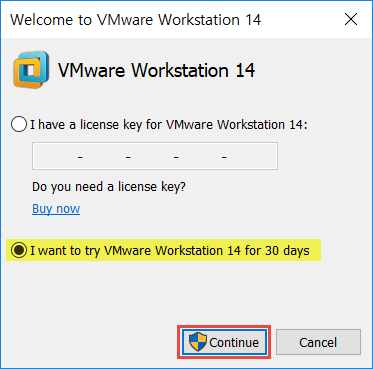Image resolution: width=373 pixels, height=369 pixels.
Task: Click the last dash in the license key field
Action: [x=224, y=157]
